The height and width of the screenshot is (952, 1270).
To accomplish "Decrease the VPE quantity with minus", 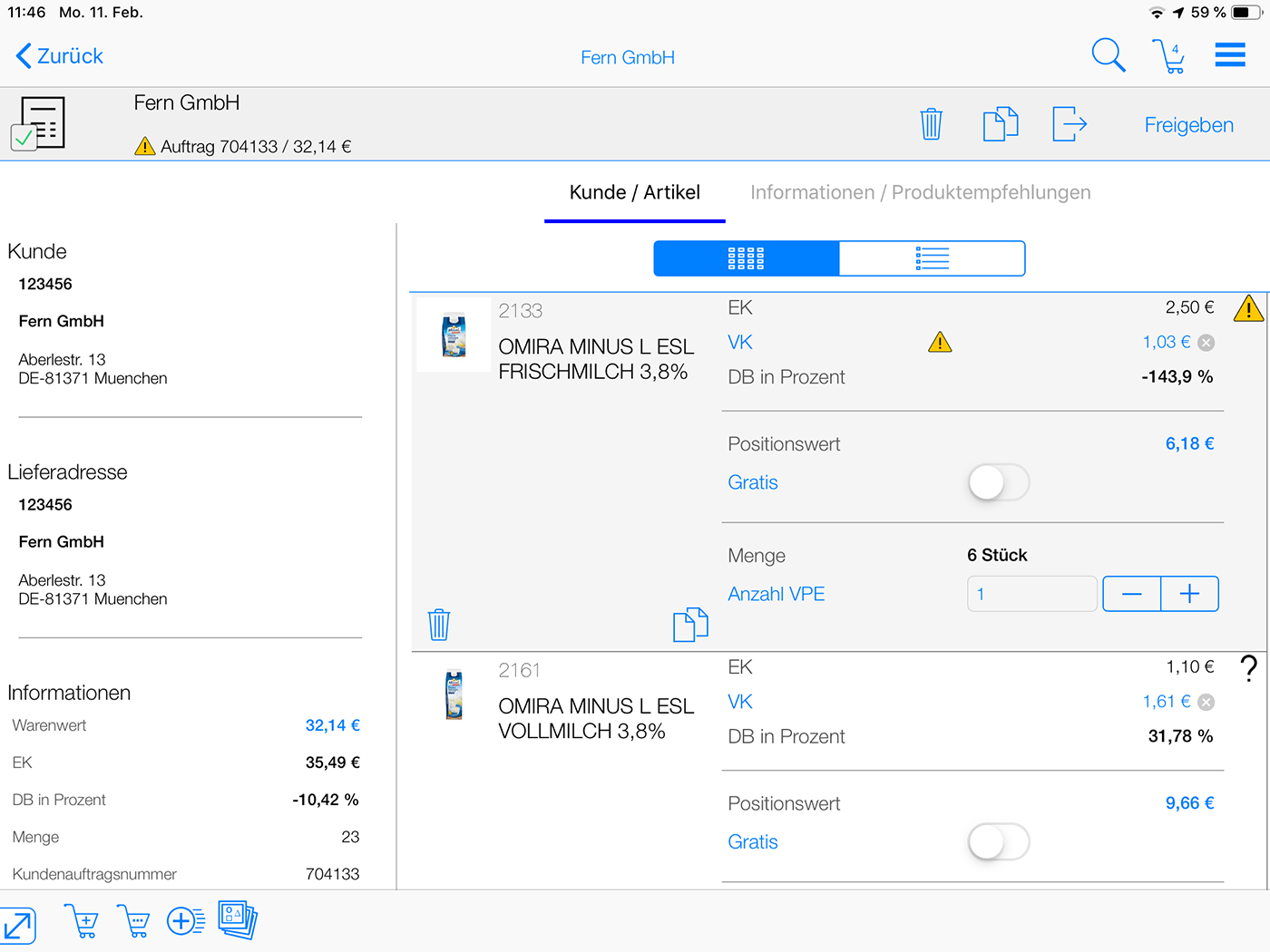I will pos(1131,594).
